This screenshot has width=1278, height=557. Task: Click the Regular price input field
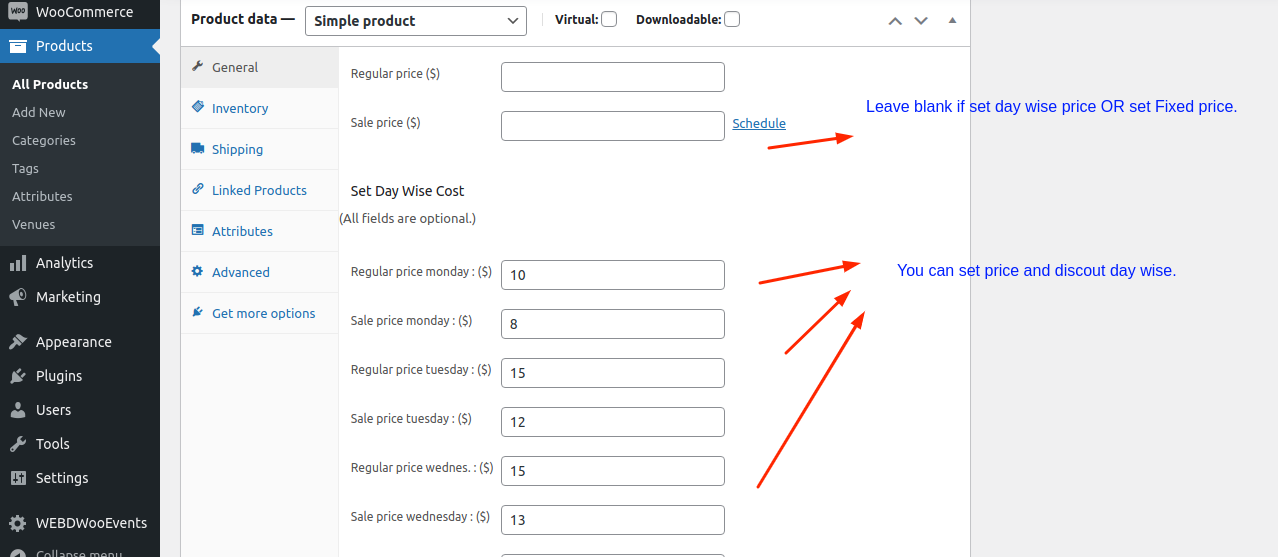pyautogui.click(x=612, y=77)
